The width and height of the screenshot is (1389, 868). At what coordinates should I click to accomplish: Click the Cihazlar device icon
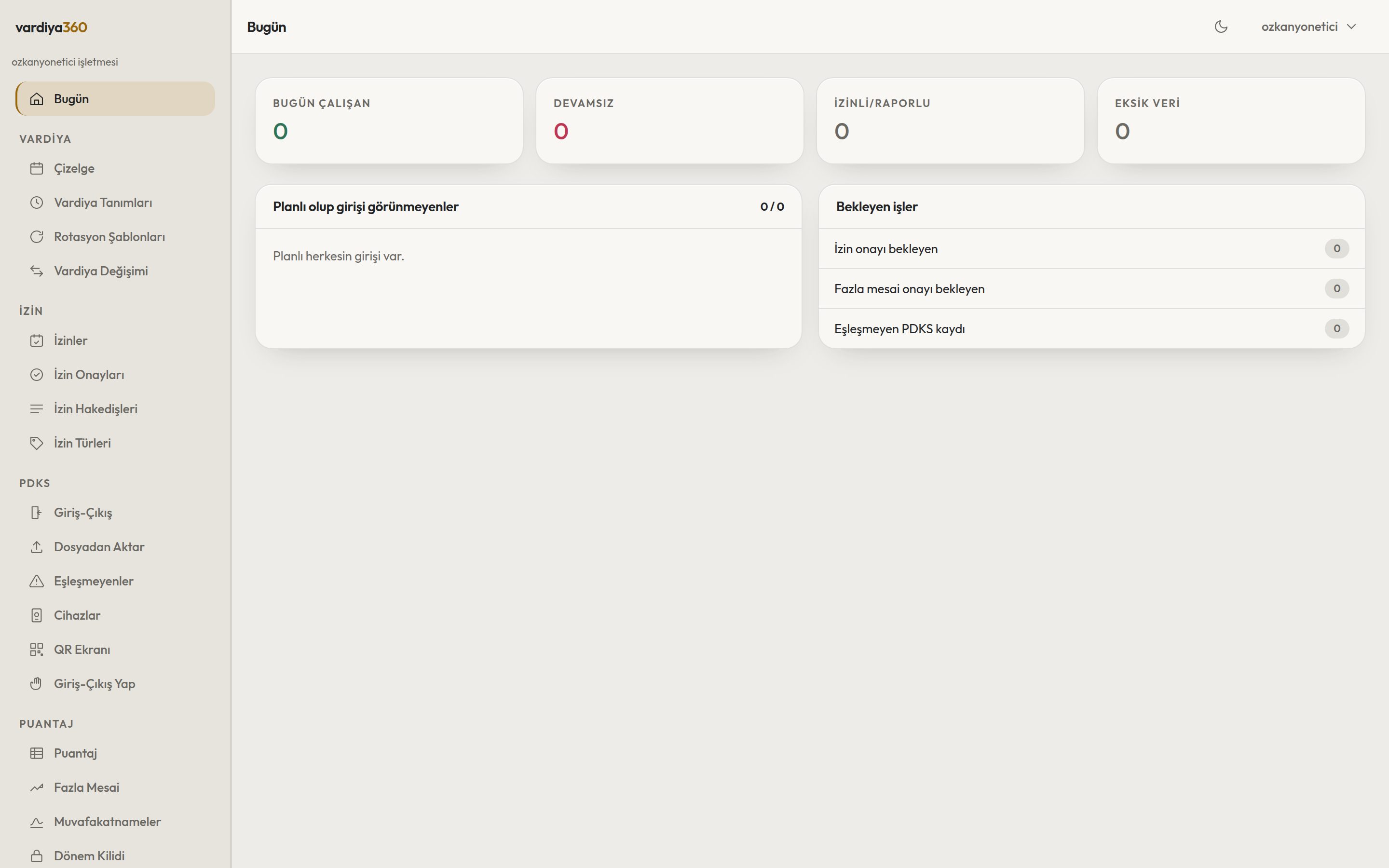pyautogui.click(x=37, y=615)
